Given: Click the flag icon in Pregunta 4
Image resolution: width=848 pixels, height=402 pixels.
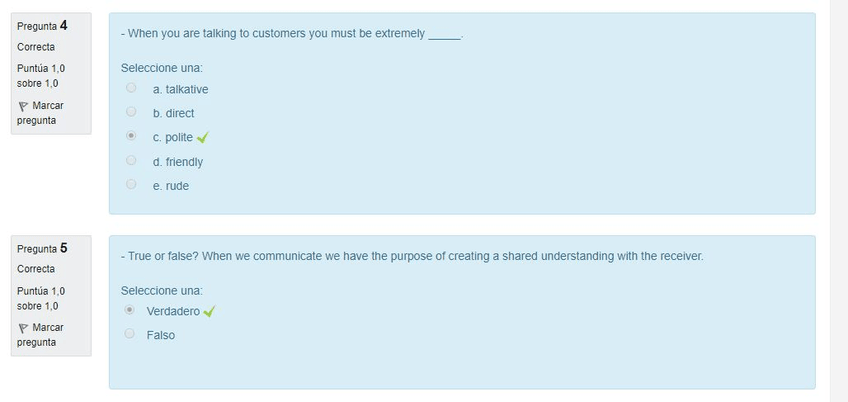Looking at the screenshot, I should point(22,106).
